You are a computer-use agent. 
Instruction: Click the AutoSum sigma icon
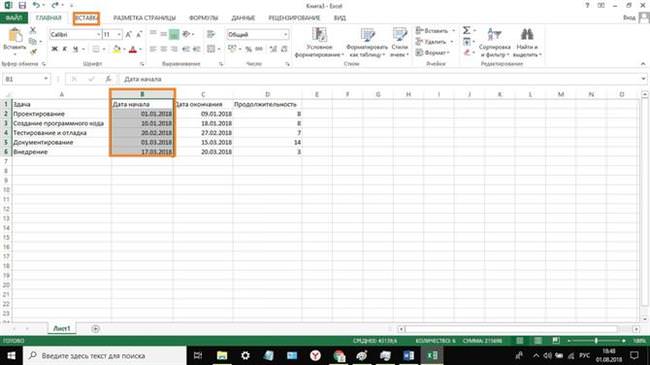[x=466, y=30]
